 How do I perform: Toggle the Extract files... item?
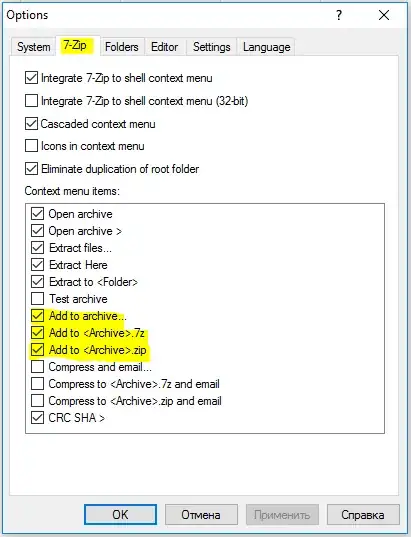click(x=37, y=248)
